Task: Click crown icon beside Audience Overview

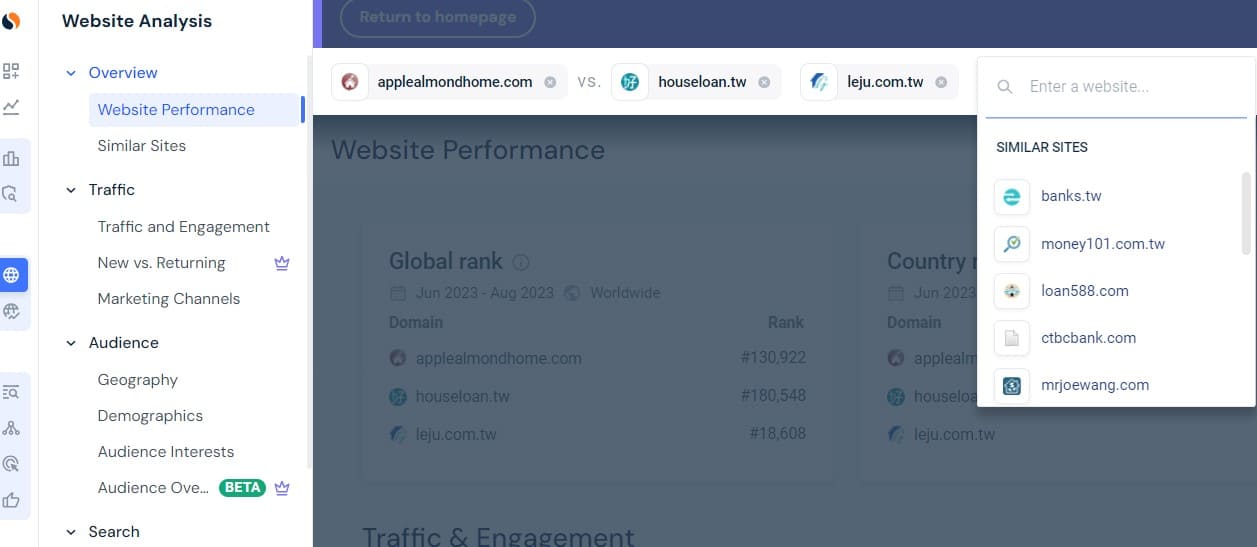Action: pos(282,488)
